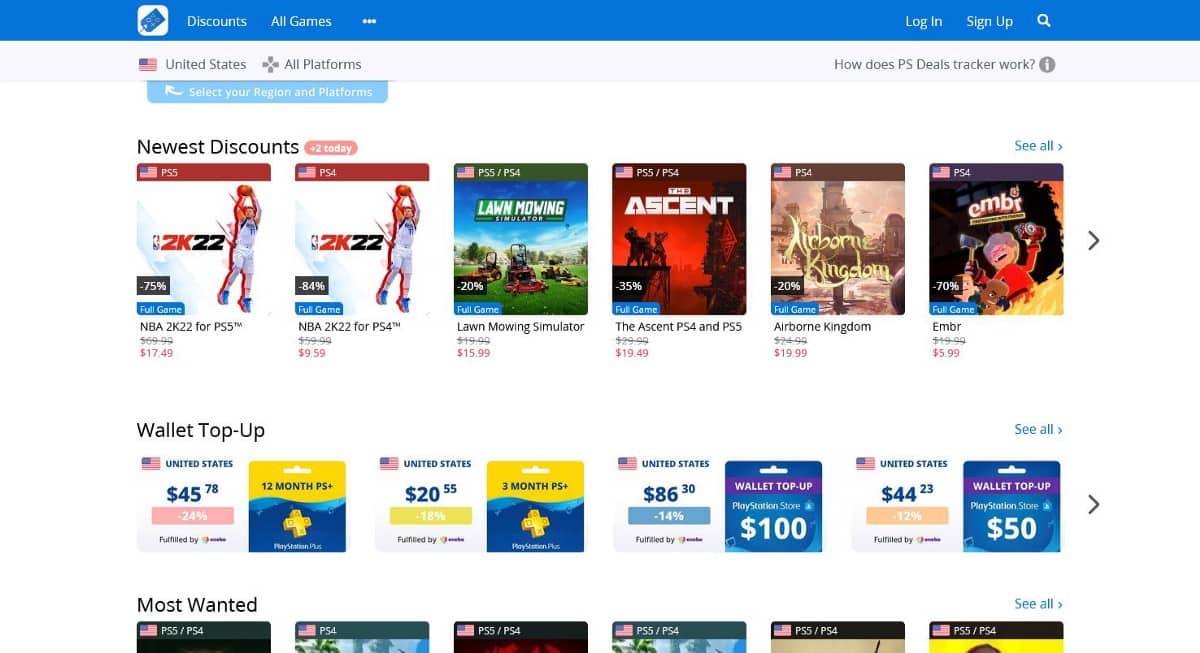Show next Newest Discounts items arrow
The image size is (1200, 653).
pos(1093,240)
